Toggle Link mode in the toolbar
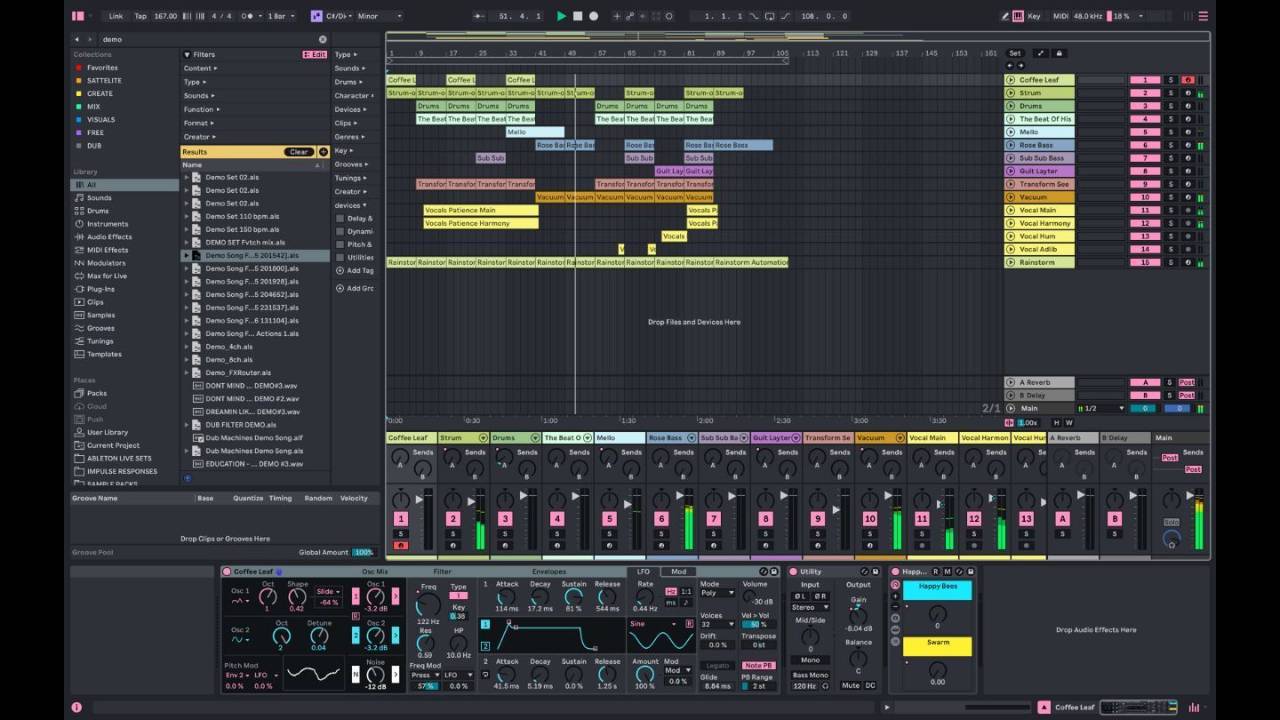The height and width of the screenshot is (720, 1280). click(x=117, y=16)
